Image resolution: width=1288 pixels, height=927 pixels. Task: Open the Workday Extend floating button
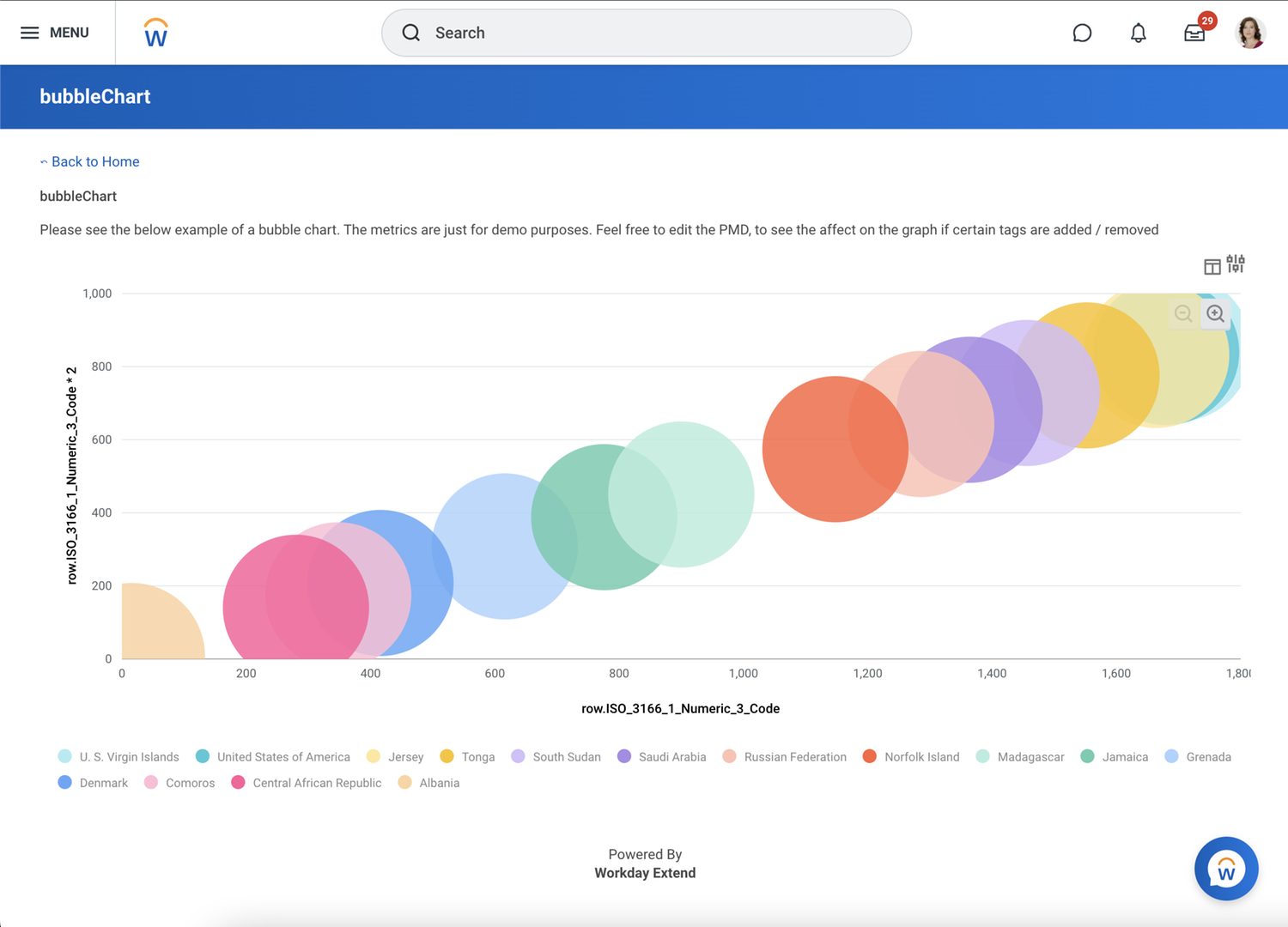[1225, 869]
